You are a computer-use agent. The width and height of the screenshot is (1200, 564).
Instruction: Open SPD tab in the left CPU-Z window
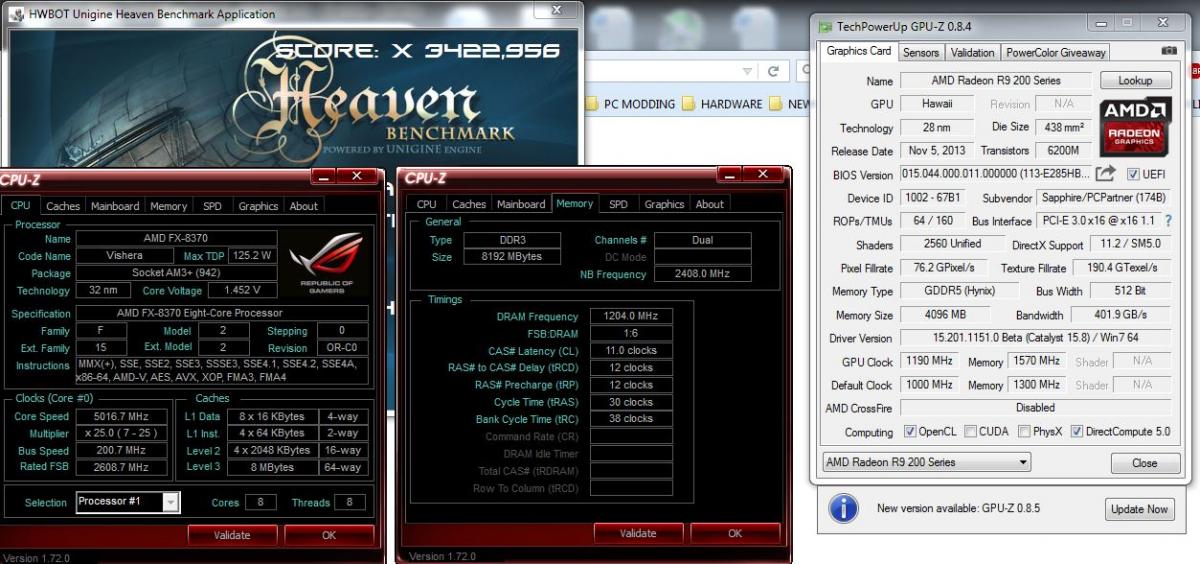pos(212,206)
